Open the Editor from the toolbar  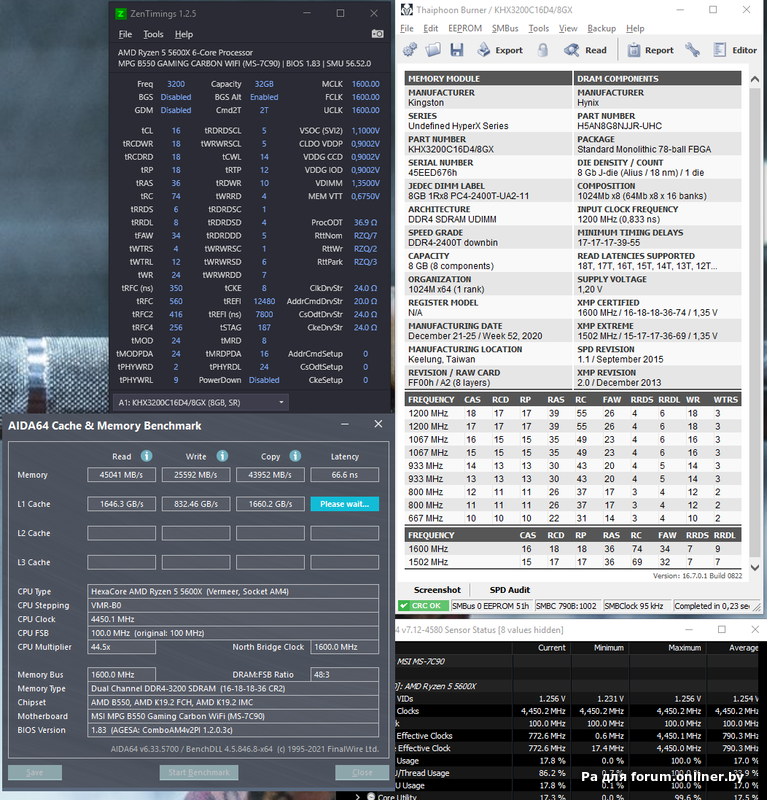point(735,50)
